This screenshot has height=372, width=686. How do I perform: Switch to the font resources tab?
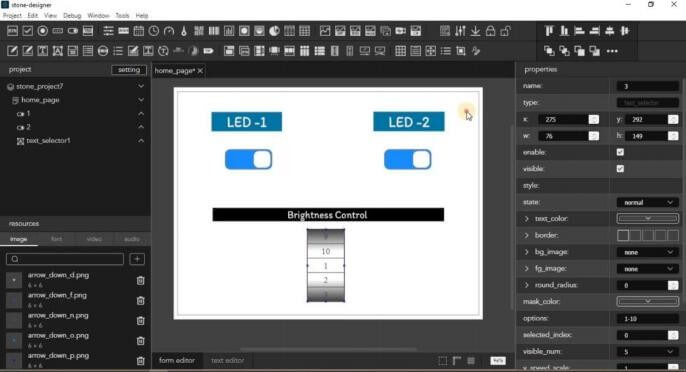click(56, 239)
